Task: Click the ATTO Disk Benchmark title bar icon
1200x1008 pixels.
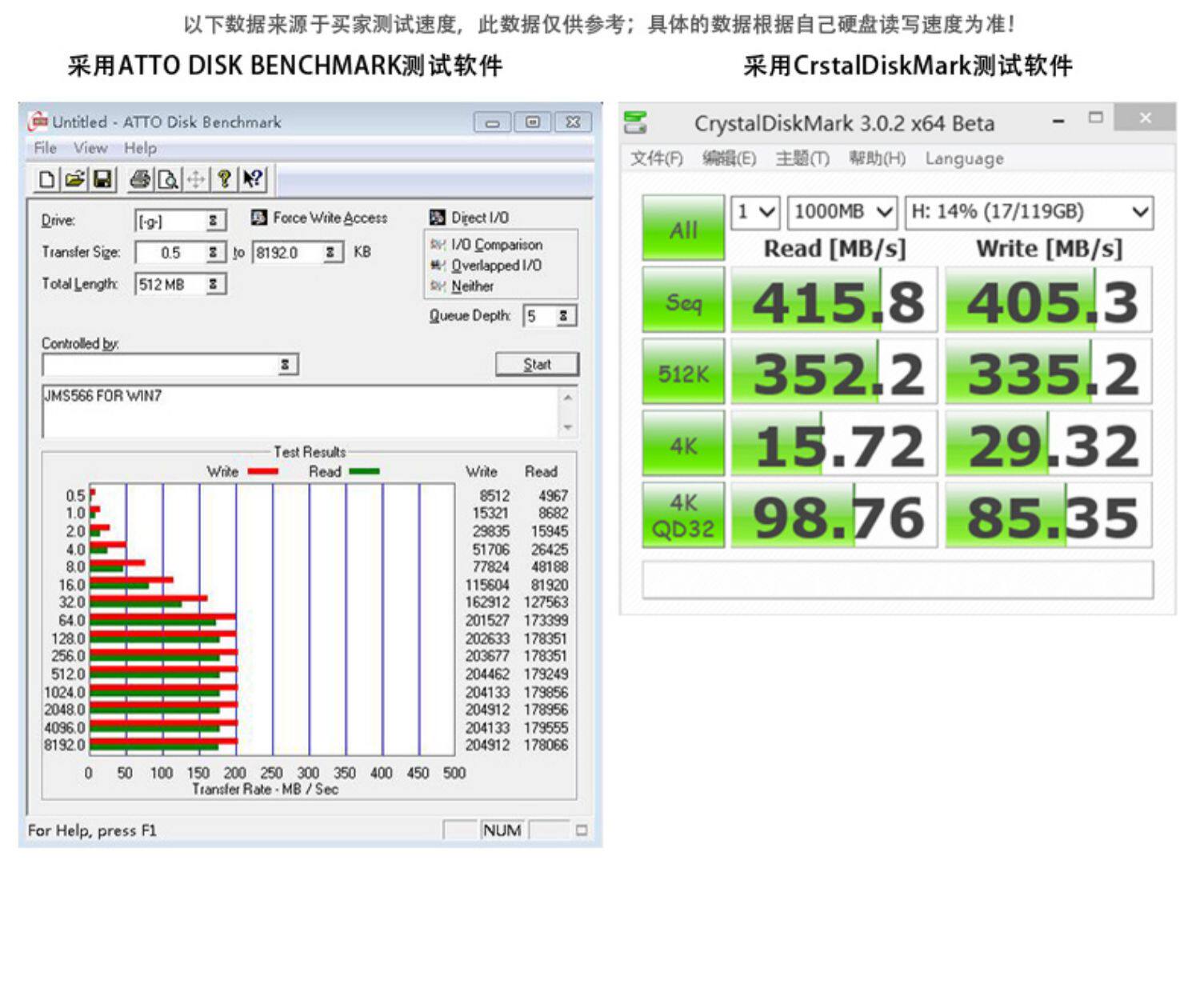Action: coord(38,122)
